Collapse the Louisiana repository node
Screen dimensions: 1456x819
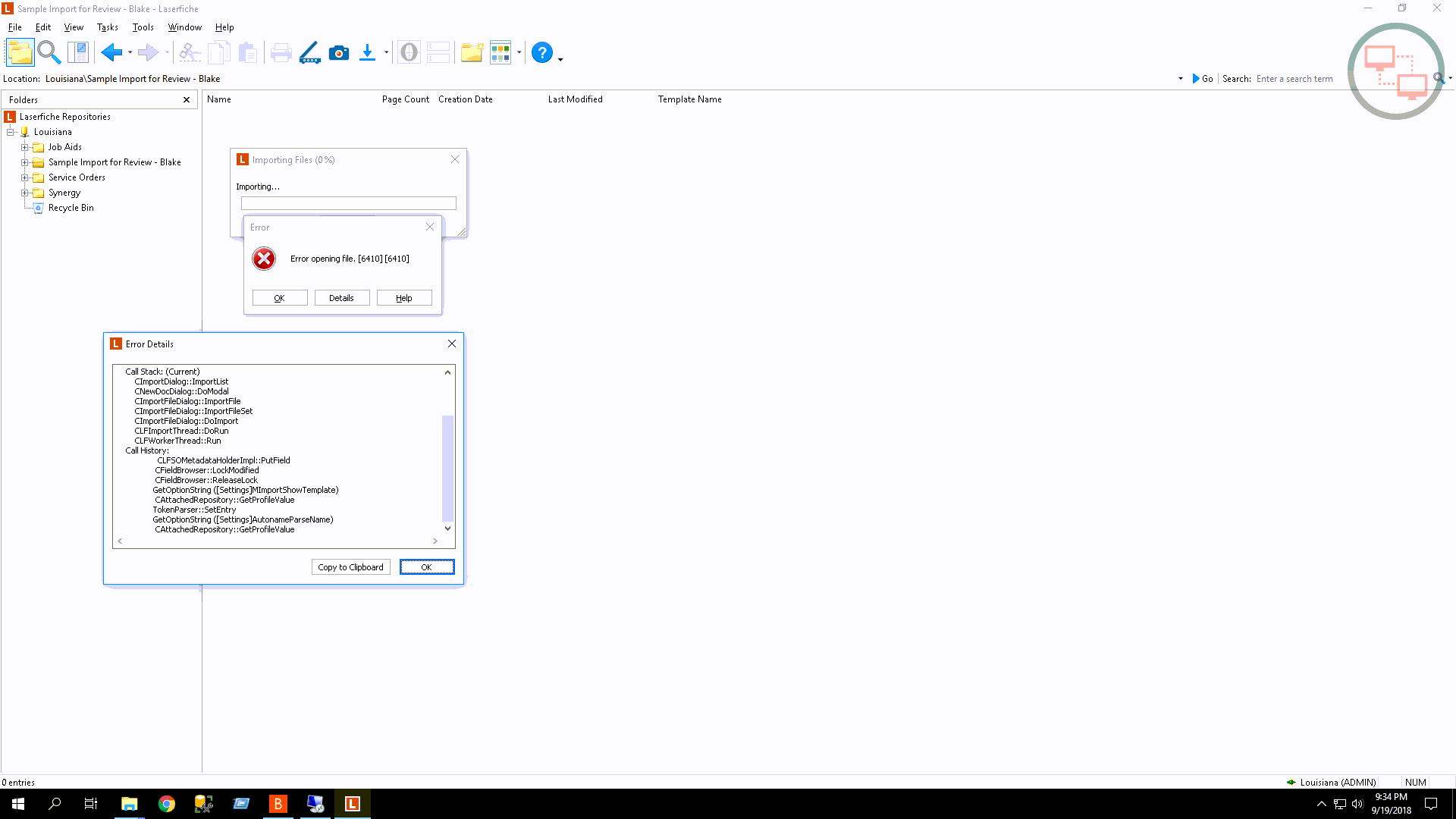click(x=11, y=132)
